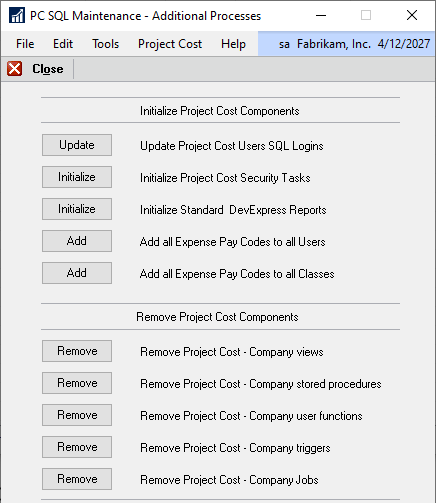The height and width of the screenshot is (503, 436).
Task: Click Update for Project Cost Users SQL Logins
Action: click(x=77, y=145)
